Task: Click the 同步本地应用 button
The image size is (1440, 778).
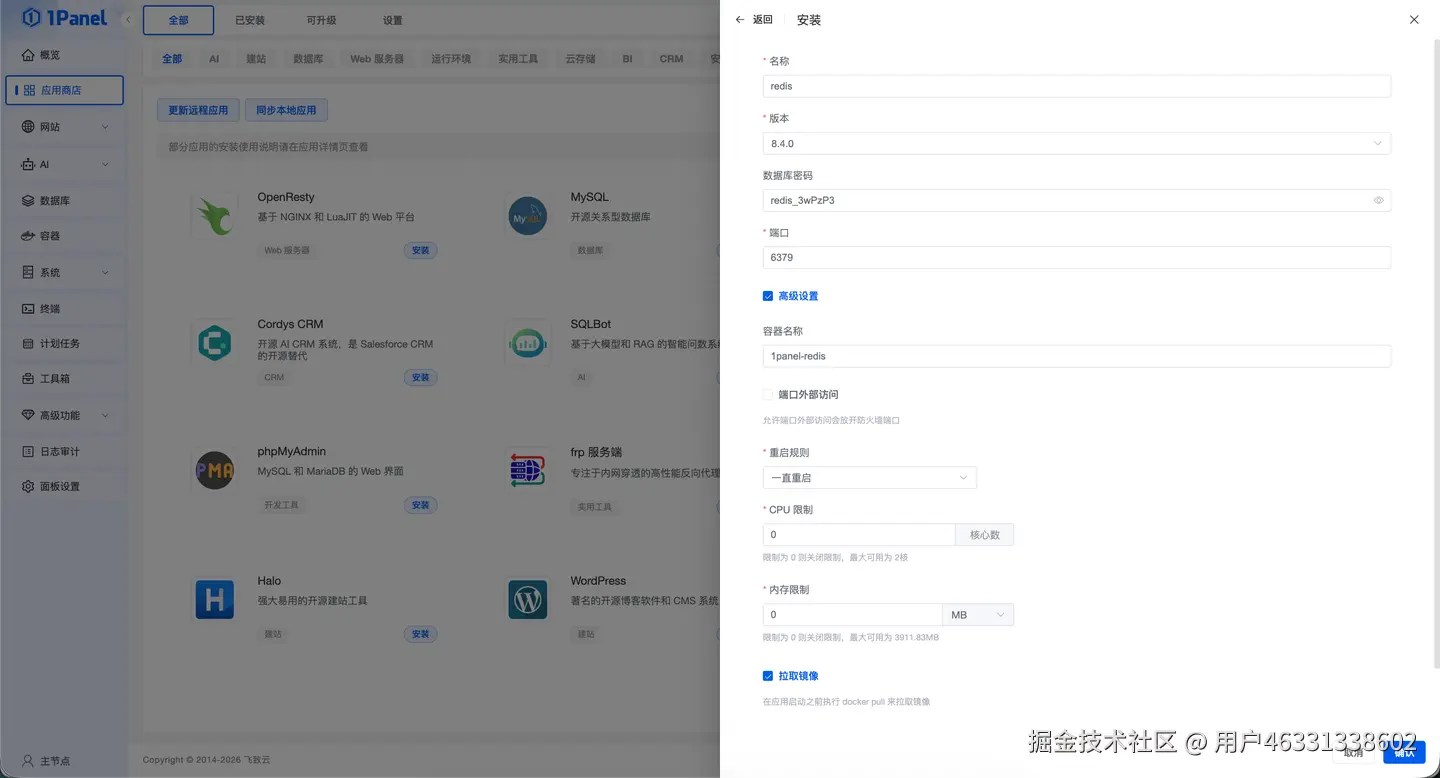Action: point(286,110)
